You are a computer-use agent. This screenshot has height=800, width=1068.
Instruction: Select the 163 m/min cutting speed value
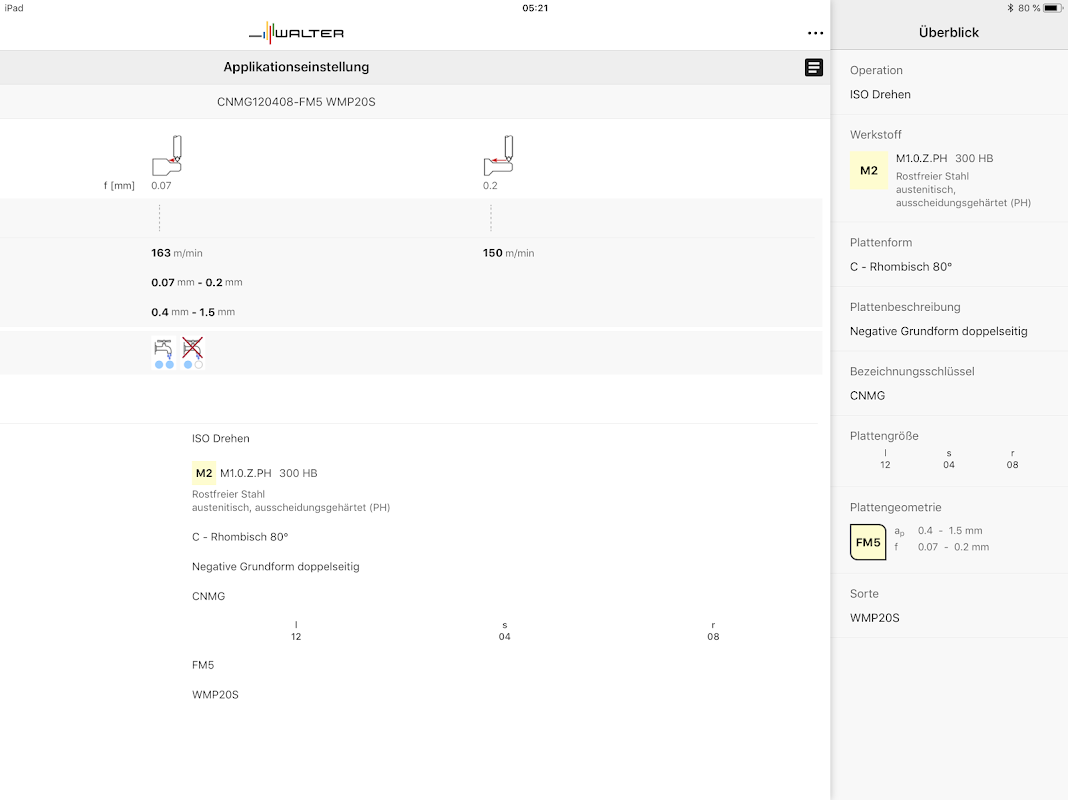pyautogui.click(x=177, y=253)
